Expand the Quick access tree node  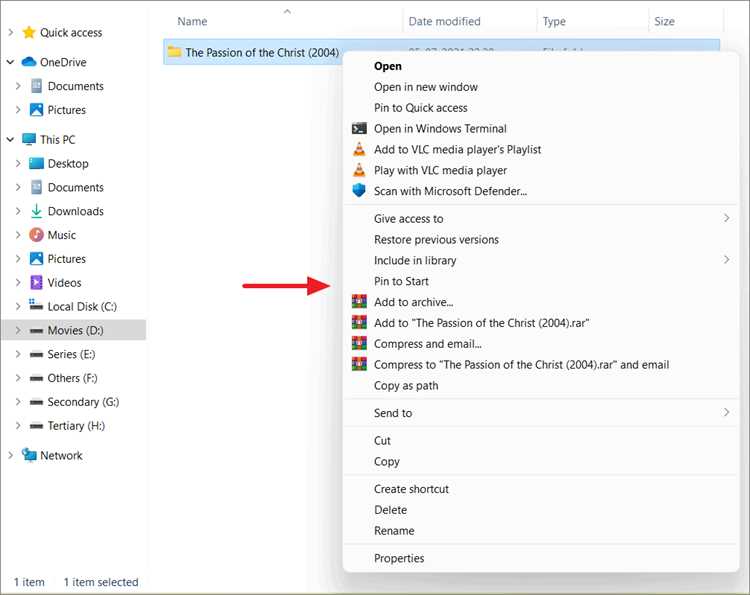click(11, 33)
